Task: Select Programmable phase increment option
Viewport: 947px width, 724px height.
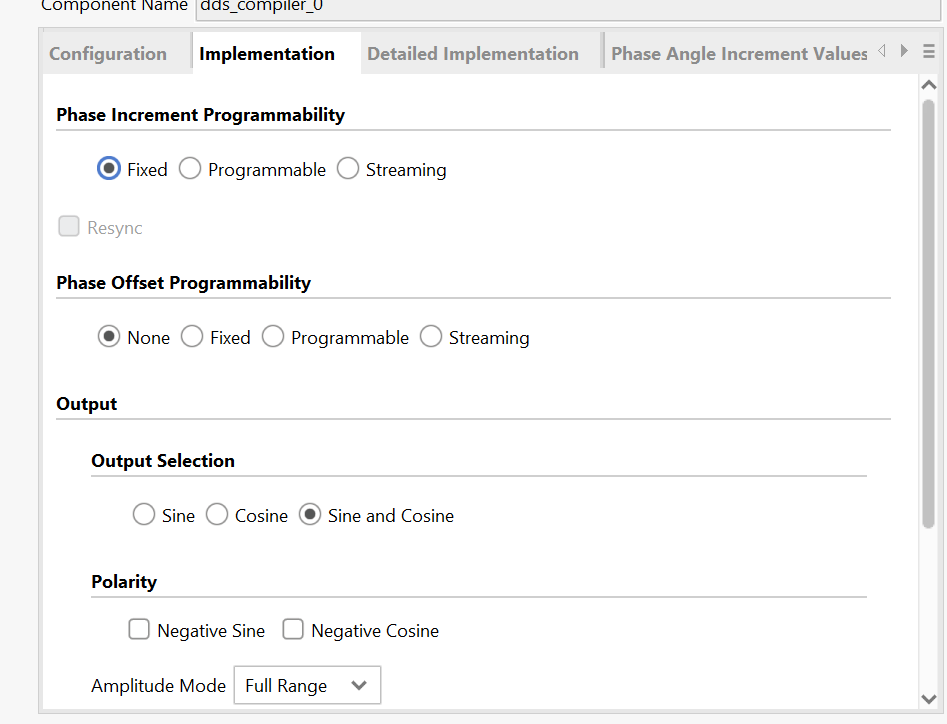Action: pyautogui.click(x=190, y=170)
